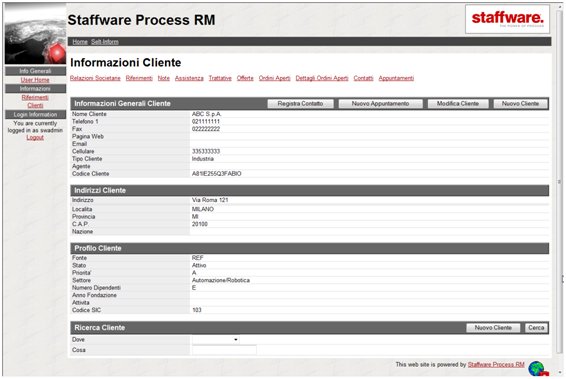Click the Cerca button

pyautogui.click(x=536, y=328)
